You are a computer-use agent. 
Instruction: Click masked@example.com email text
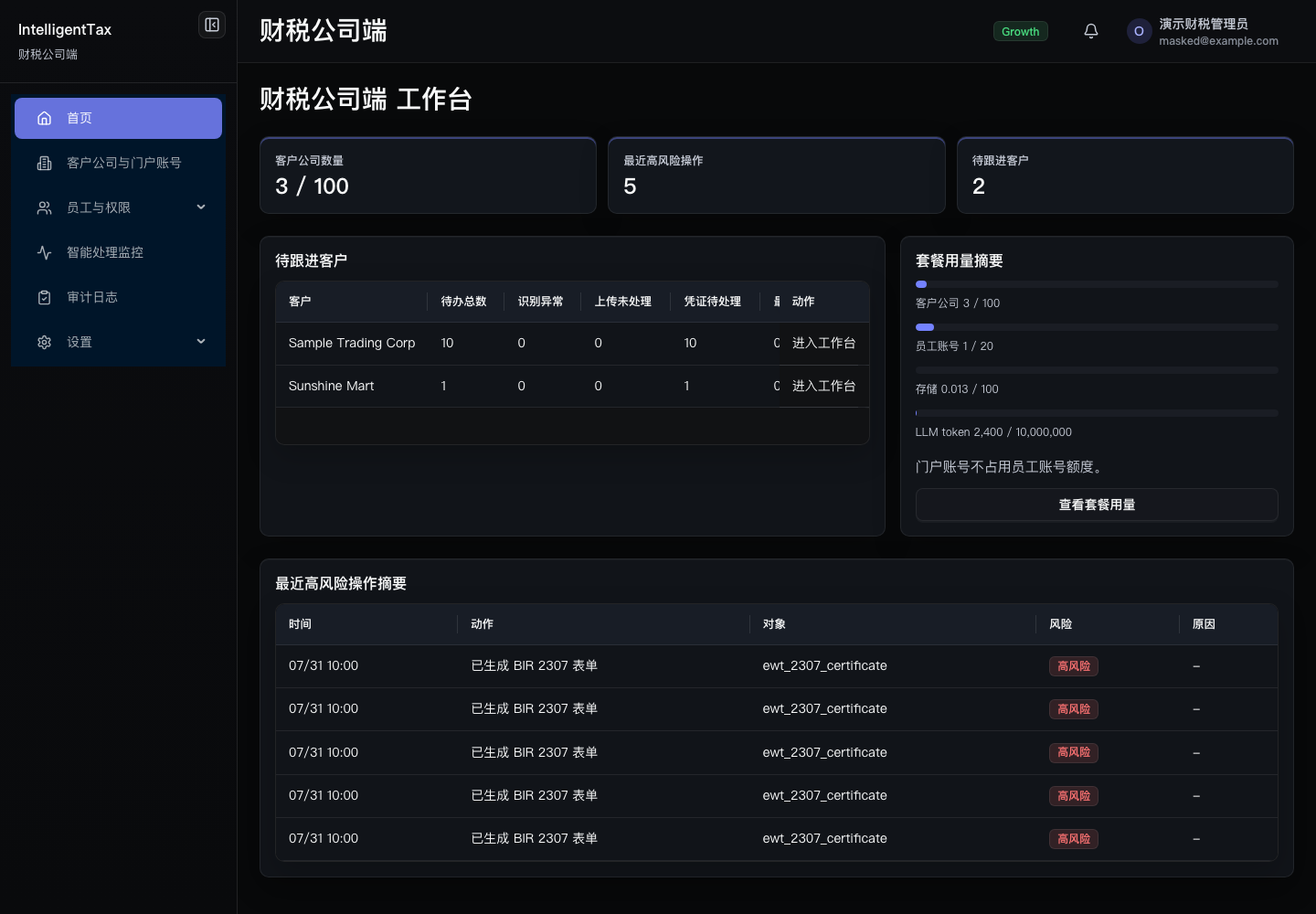[1218, 41]
